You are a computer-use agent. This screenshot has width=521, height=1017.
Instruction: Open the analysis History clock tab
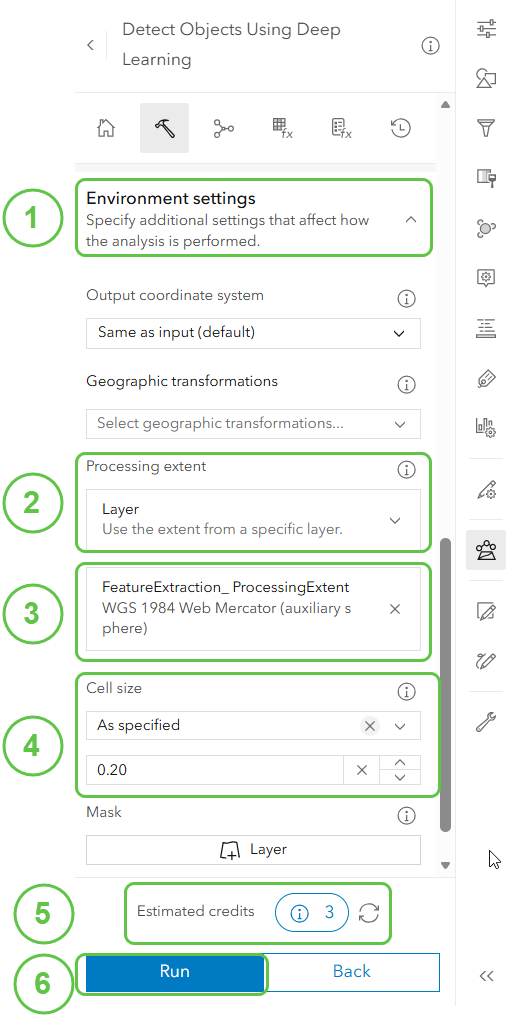(x=401, y=128)
